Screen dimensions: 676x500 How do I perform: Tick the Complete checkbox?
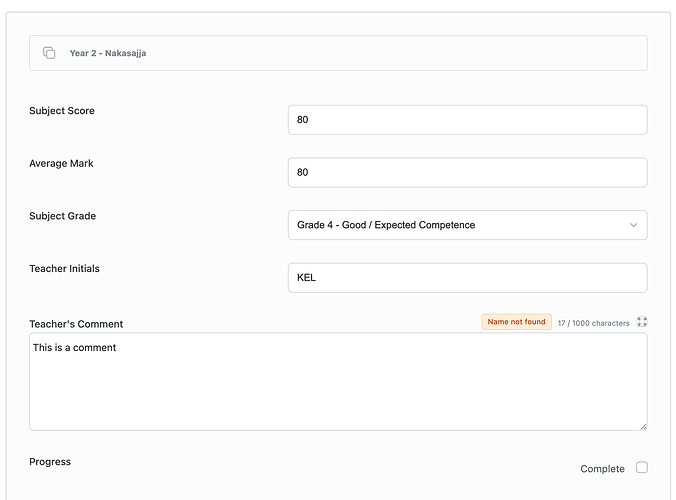pos(642,467)
